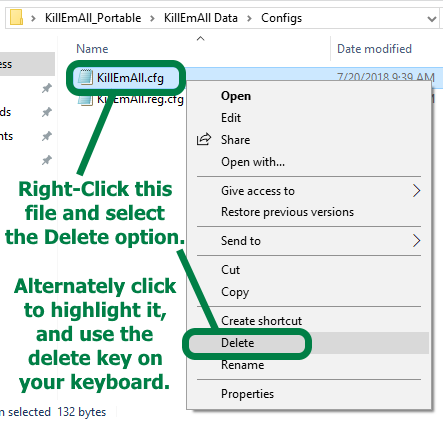Expand the Send to submenu arrow
Image resolution: width=443 pixels, height=443 pixels.
[416, 240]
